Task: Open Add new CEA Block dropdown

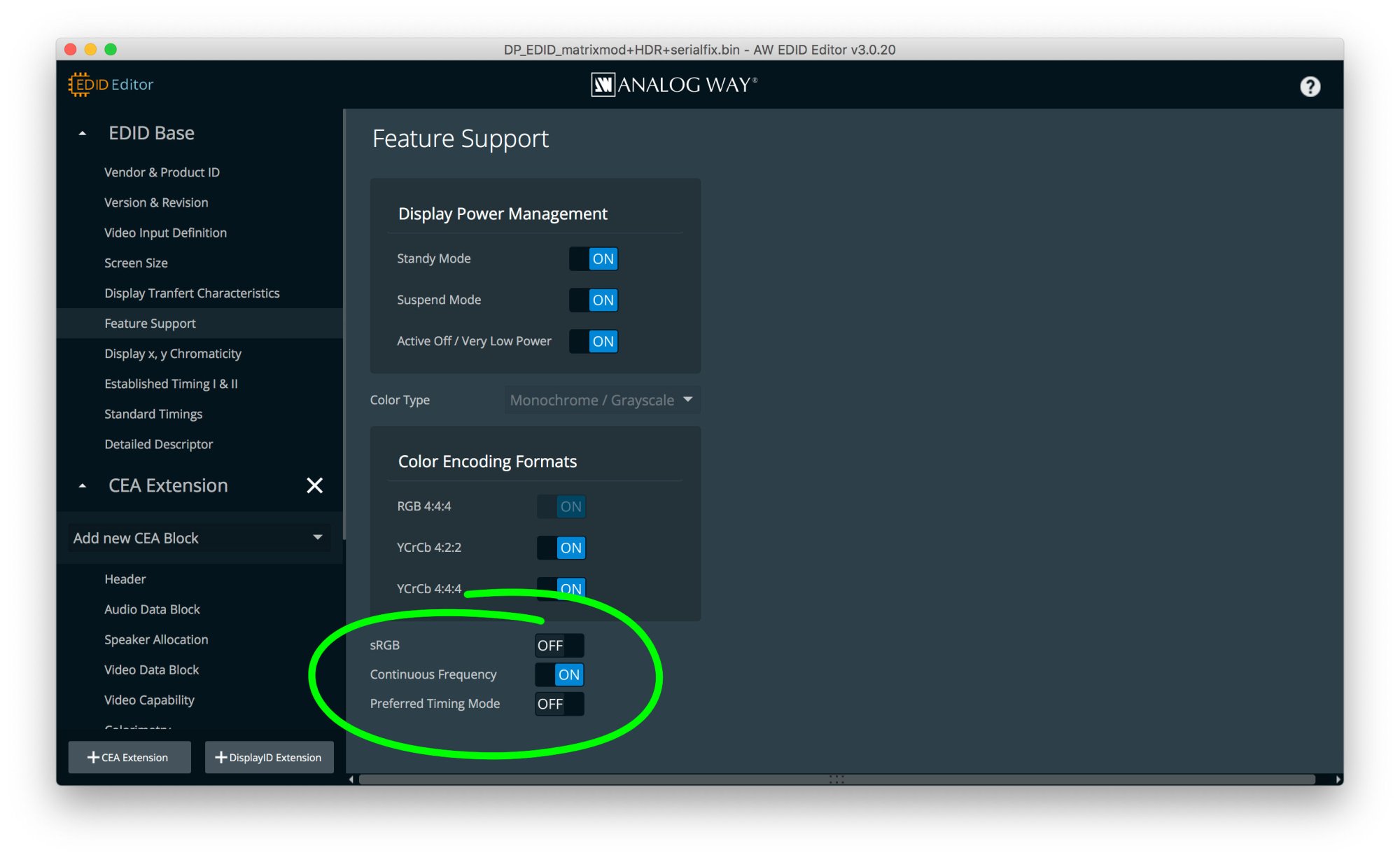Action: coord(199,538)
